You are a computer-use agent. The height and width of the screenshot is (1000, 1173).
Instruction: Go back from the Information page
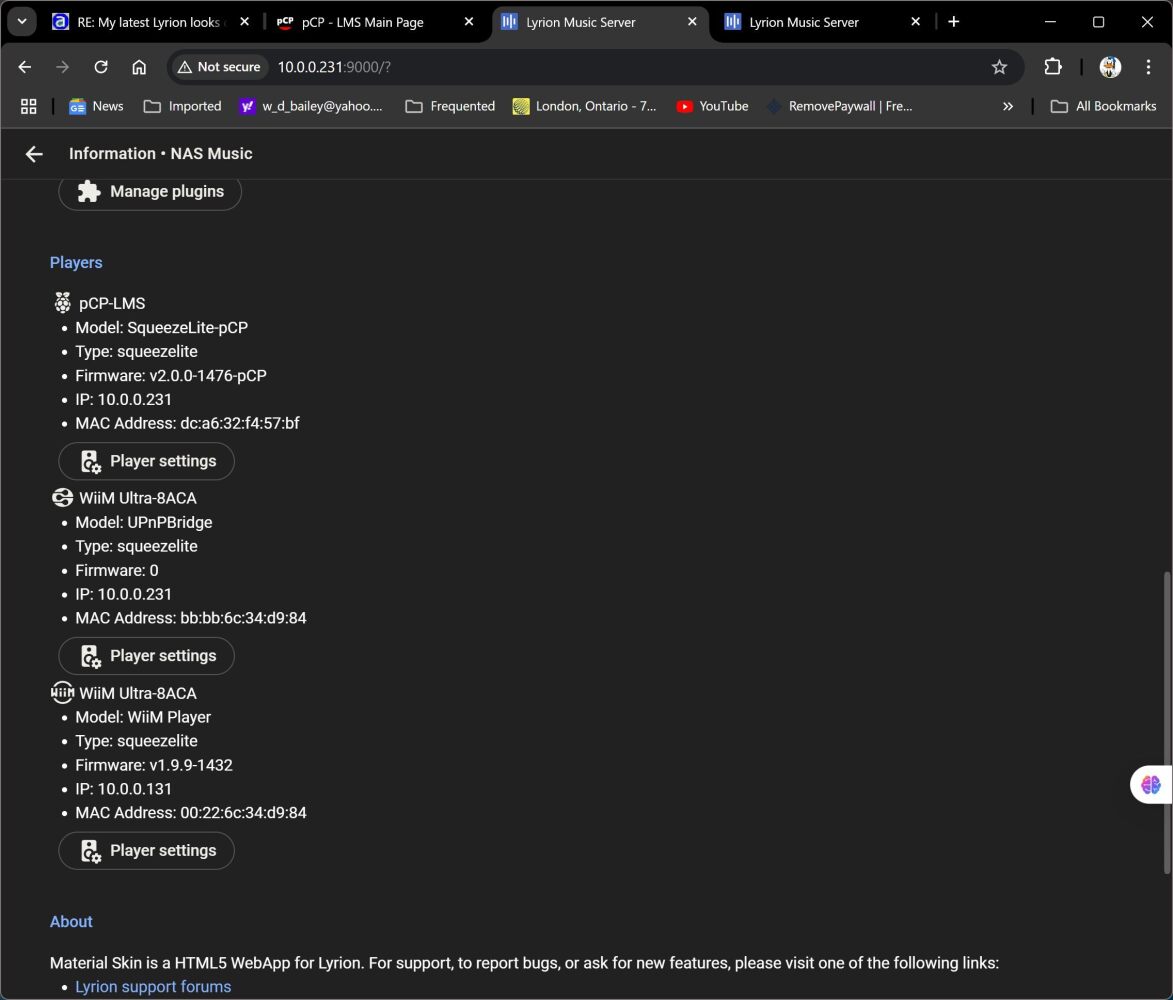coord(34,154)
